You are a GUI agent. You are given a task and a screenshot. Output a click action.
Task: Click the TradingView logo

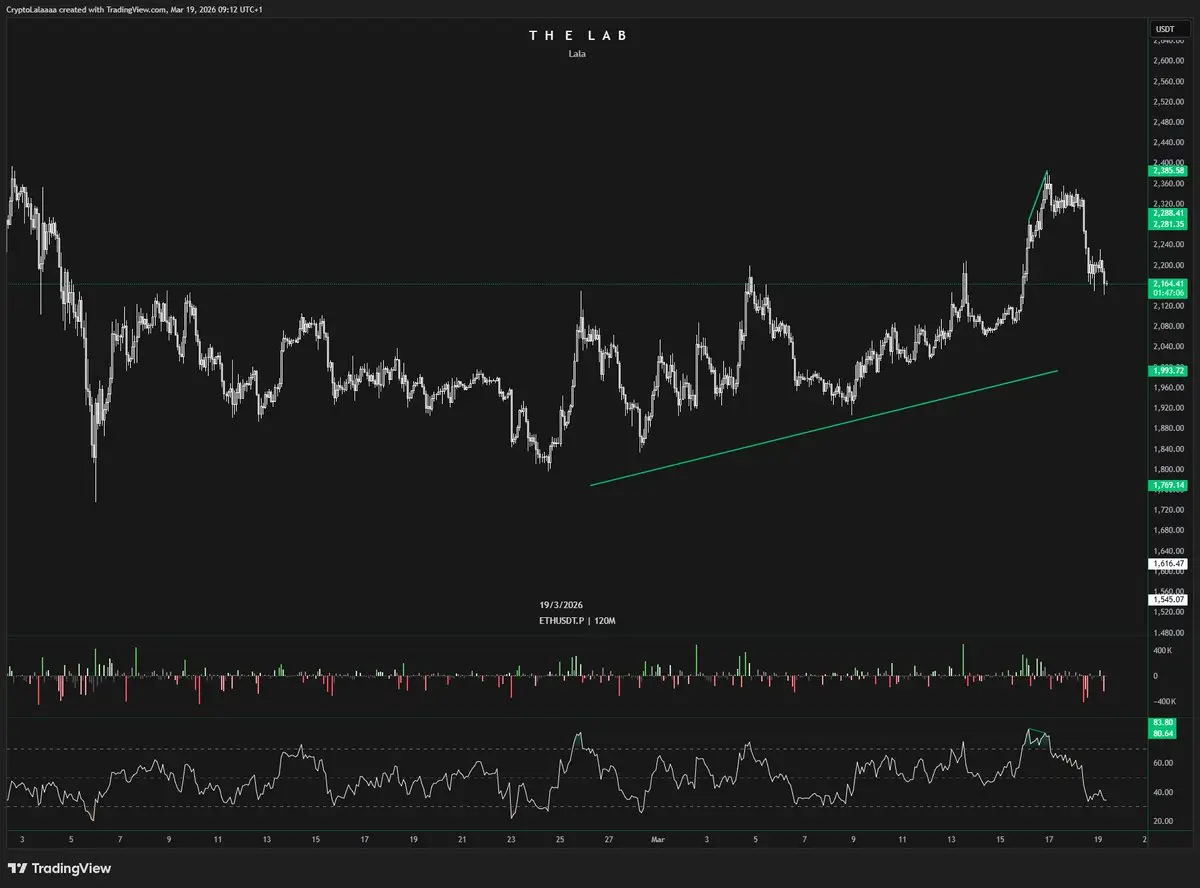pyautogui.click(x=59, y=868)
